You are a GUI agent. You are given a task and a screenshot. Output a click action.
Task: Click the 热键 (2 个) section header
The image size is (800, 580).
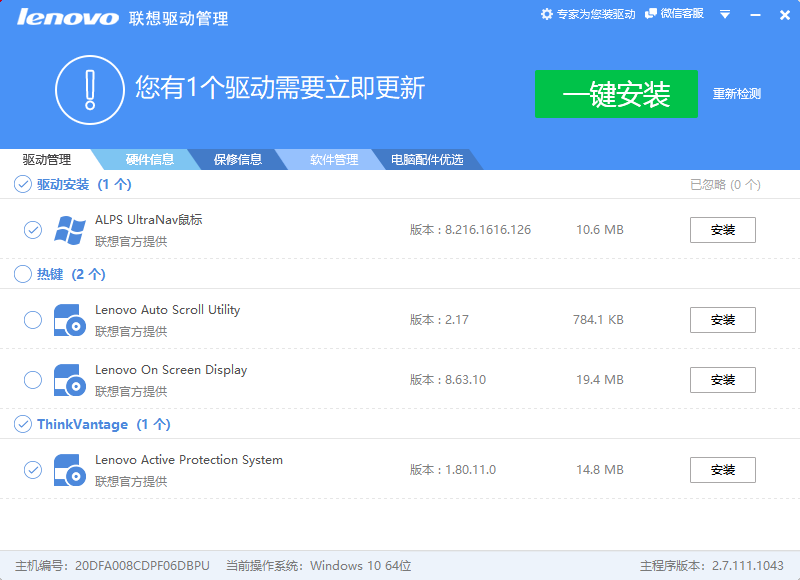(71, 274)
